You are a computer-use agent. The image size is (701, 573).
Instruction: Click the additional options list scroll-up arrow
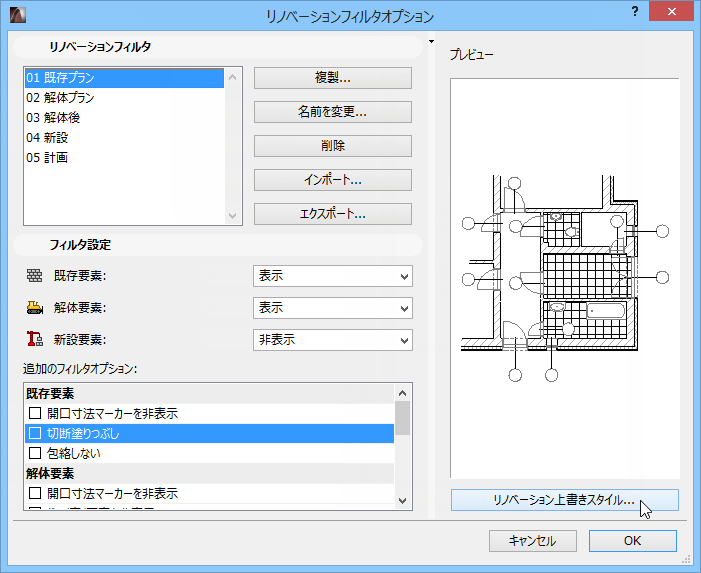[x=402, y=393]
